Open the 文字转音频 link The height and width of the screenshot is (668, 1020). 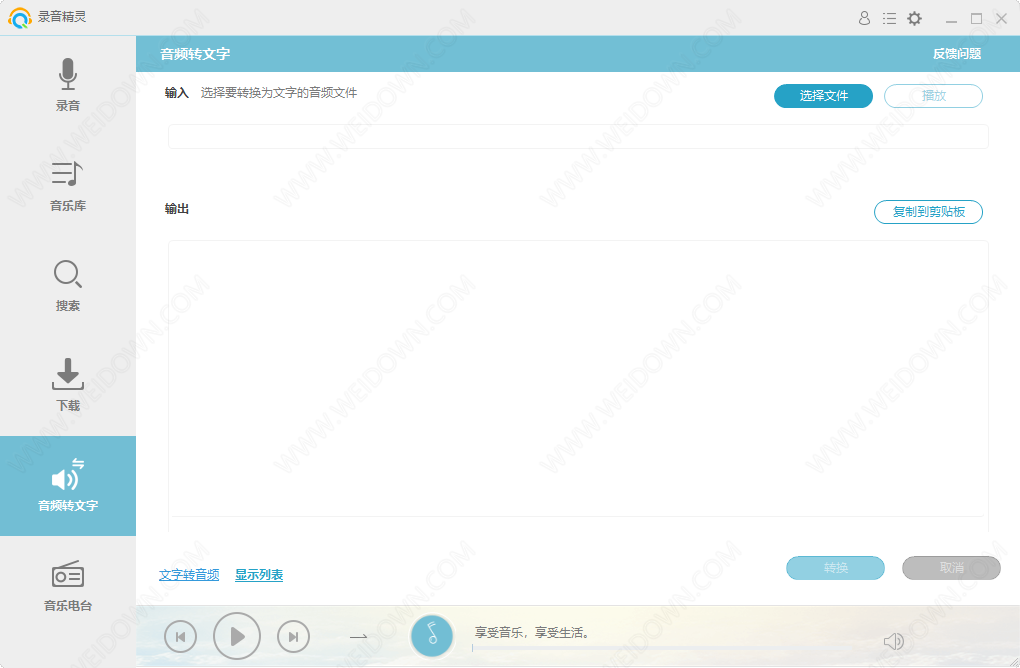point(189,575)
